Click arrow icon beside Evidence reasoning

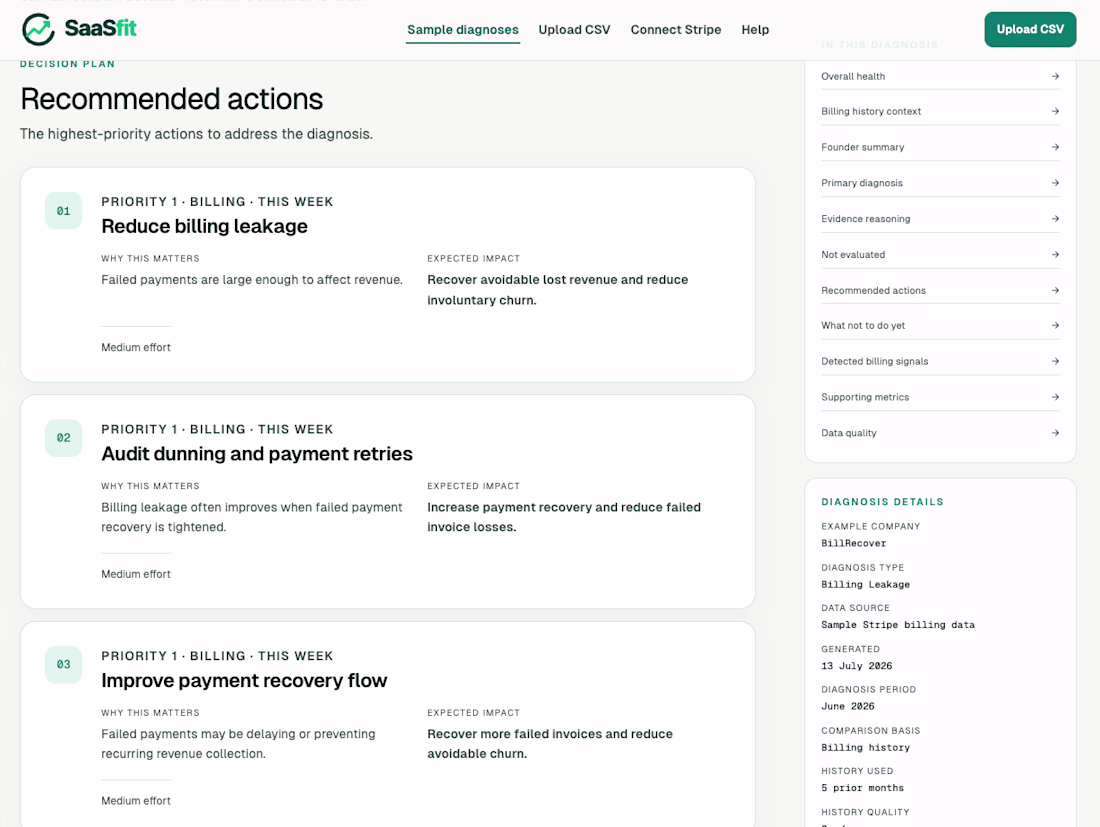pos(1055,218)
